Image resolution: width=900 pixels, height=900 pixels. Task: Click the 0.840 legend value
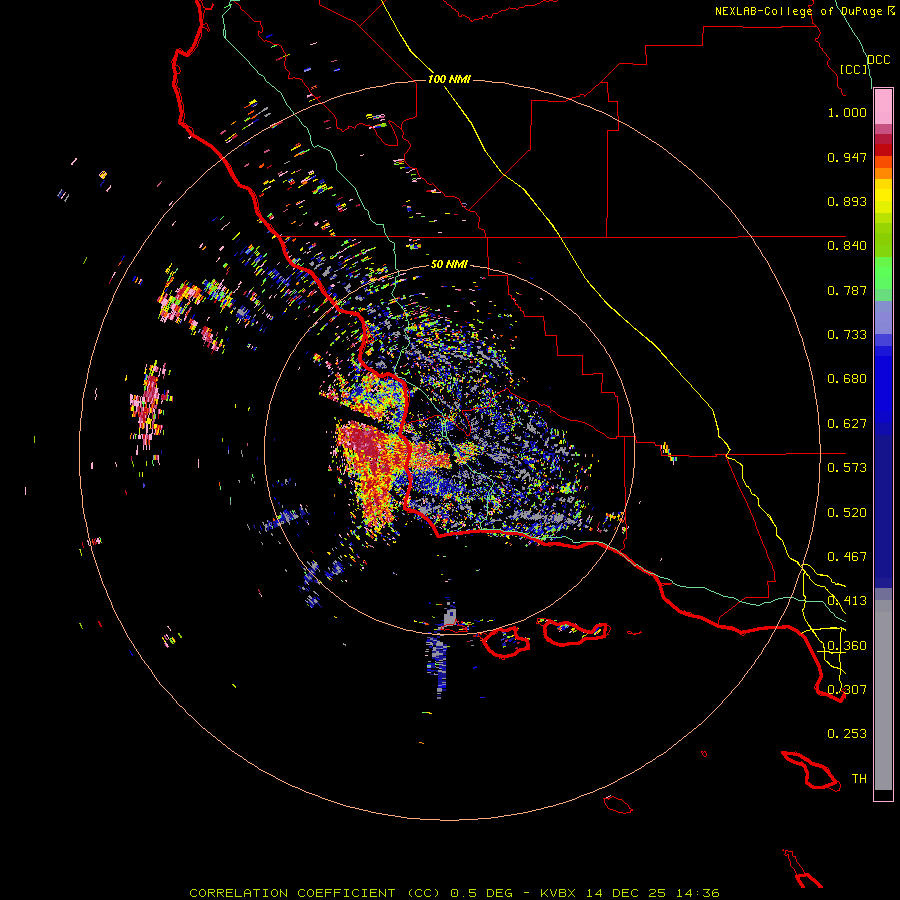coord(847,246)
